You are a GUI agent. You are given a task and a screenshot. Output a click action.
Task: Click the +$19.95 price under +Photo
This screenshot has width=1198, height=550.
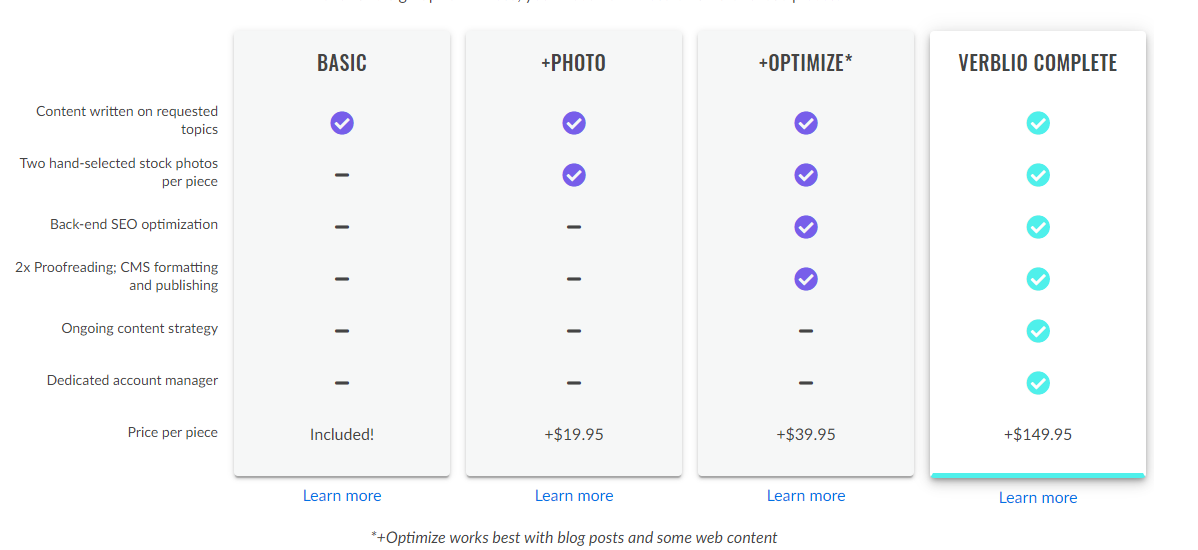coord(574,435)
